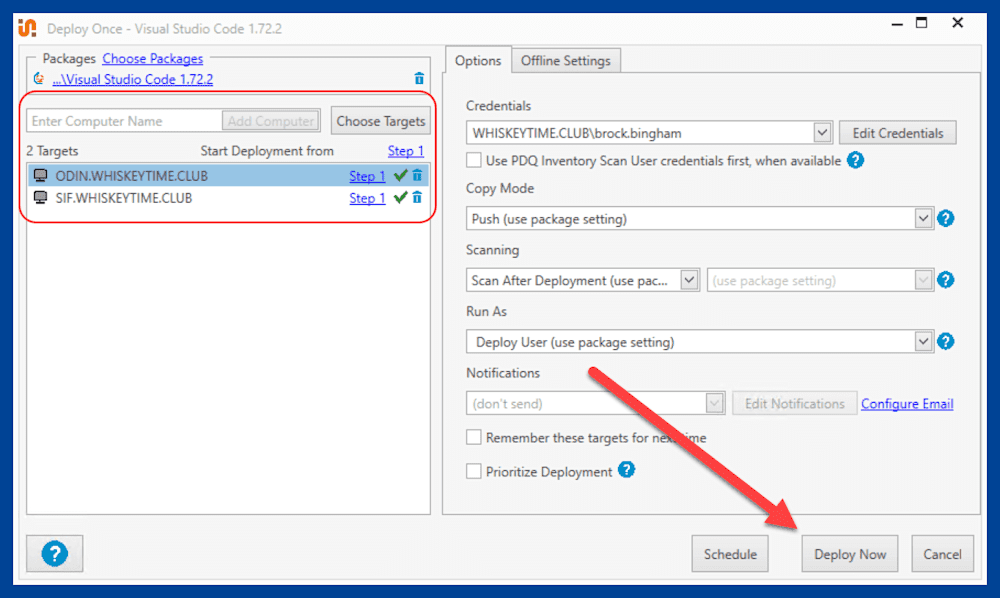Click into Enter Computer Name field
The image size is (1000, 598).
(x=124, y=120)
